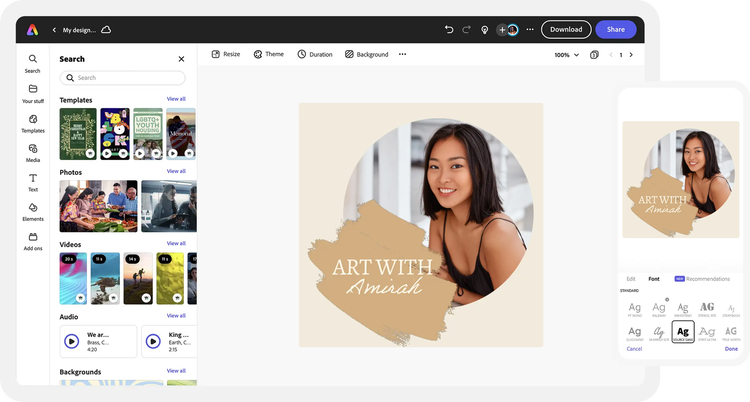Switch to Edit tab in phone panel

(x=631, y=279)
